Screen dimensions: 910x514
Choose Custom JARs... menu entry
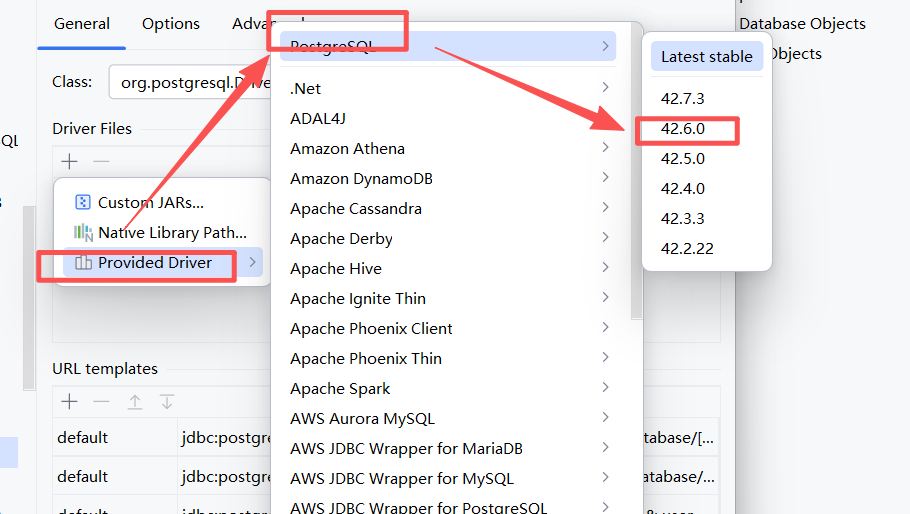click(x=162, y=202)
